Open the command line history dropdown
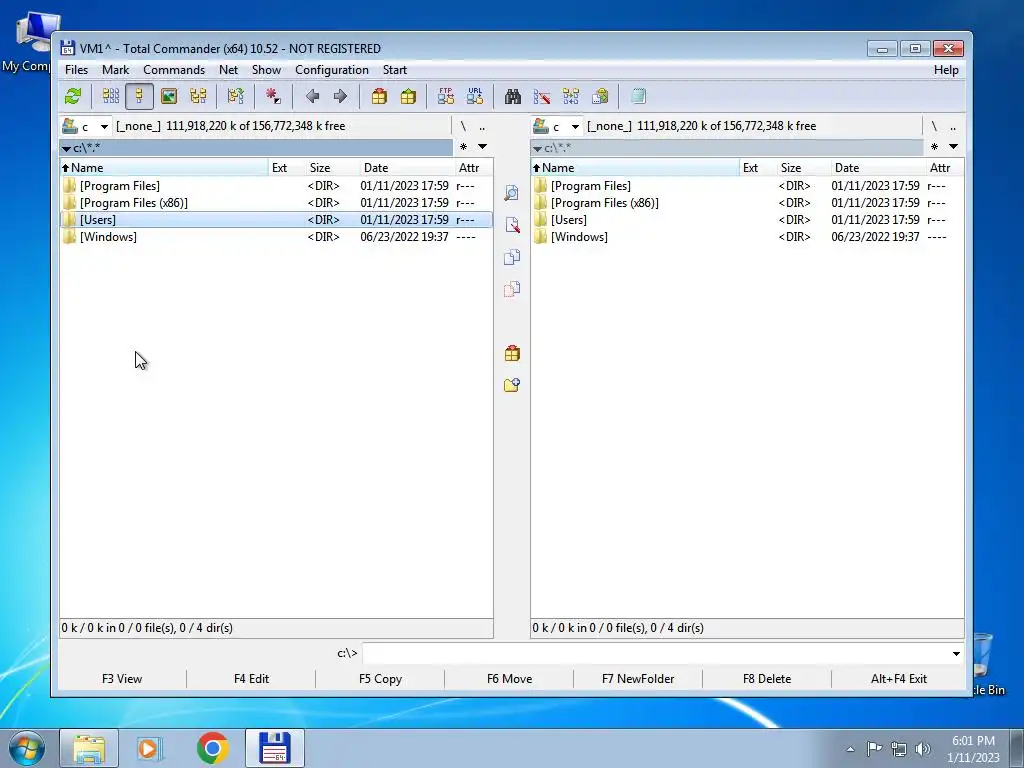 (x=956, y=654)
